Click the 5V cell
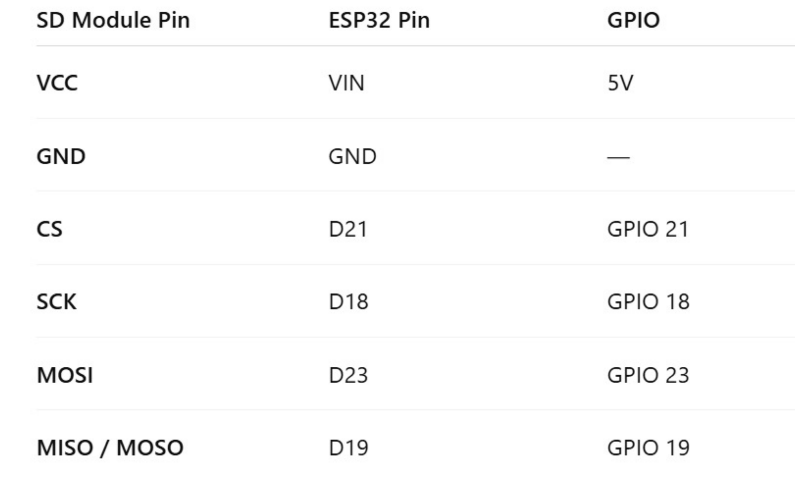 click(x=620, y=83)
